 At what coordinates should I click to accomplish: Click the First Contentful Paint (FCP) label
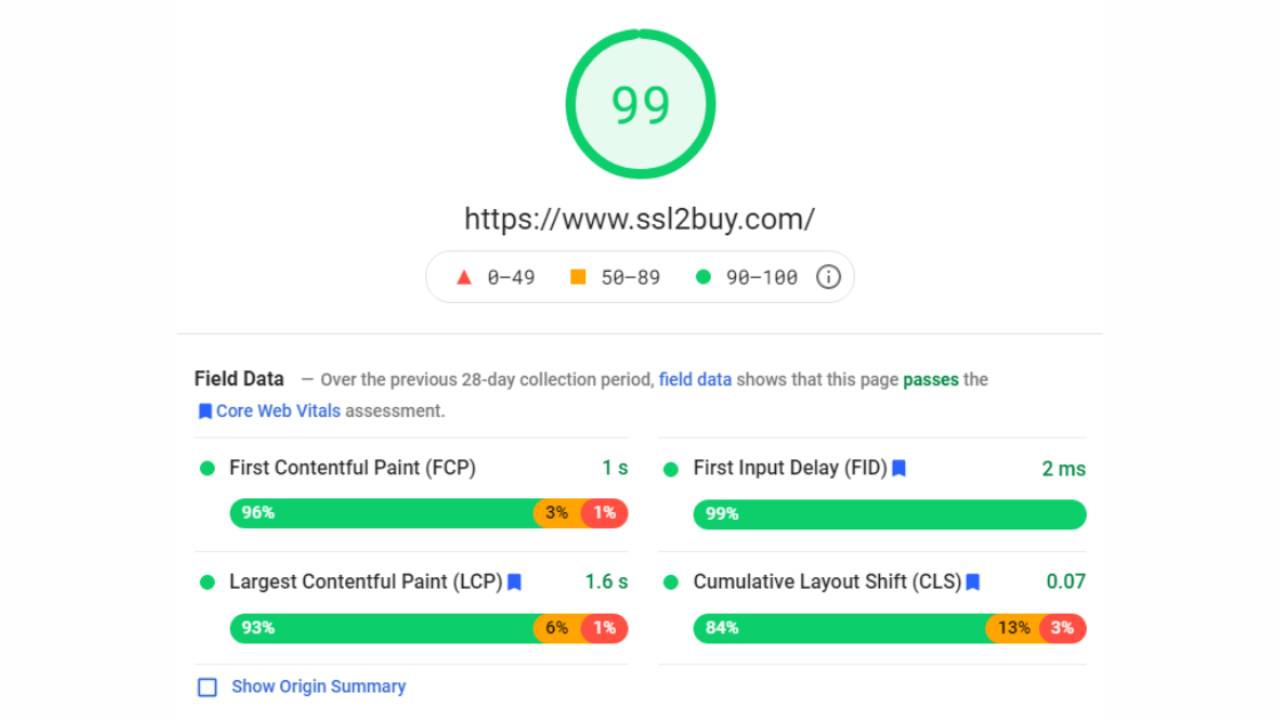[352, 468]
